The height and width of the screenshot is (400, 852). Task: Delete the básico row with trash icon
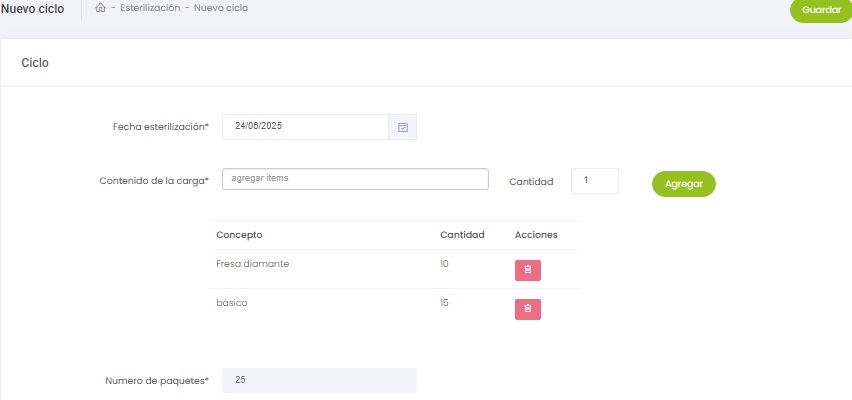[528, 309]
